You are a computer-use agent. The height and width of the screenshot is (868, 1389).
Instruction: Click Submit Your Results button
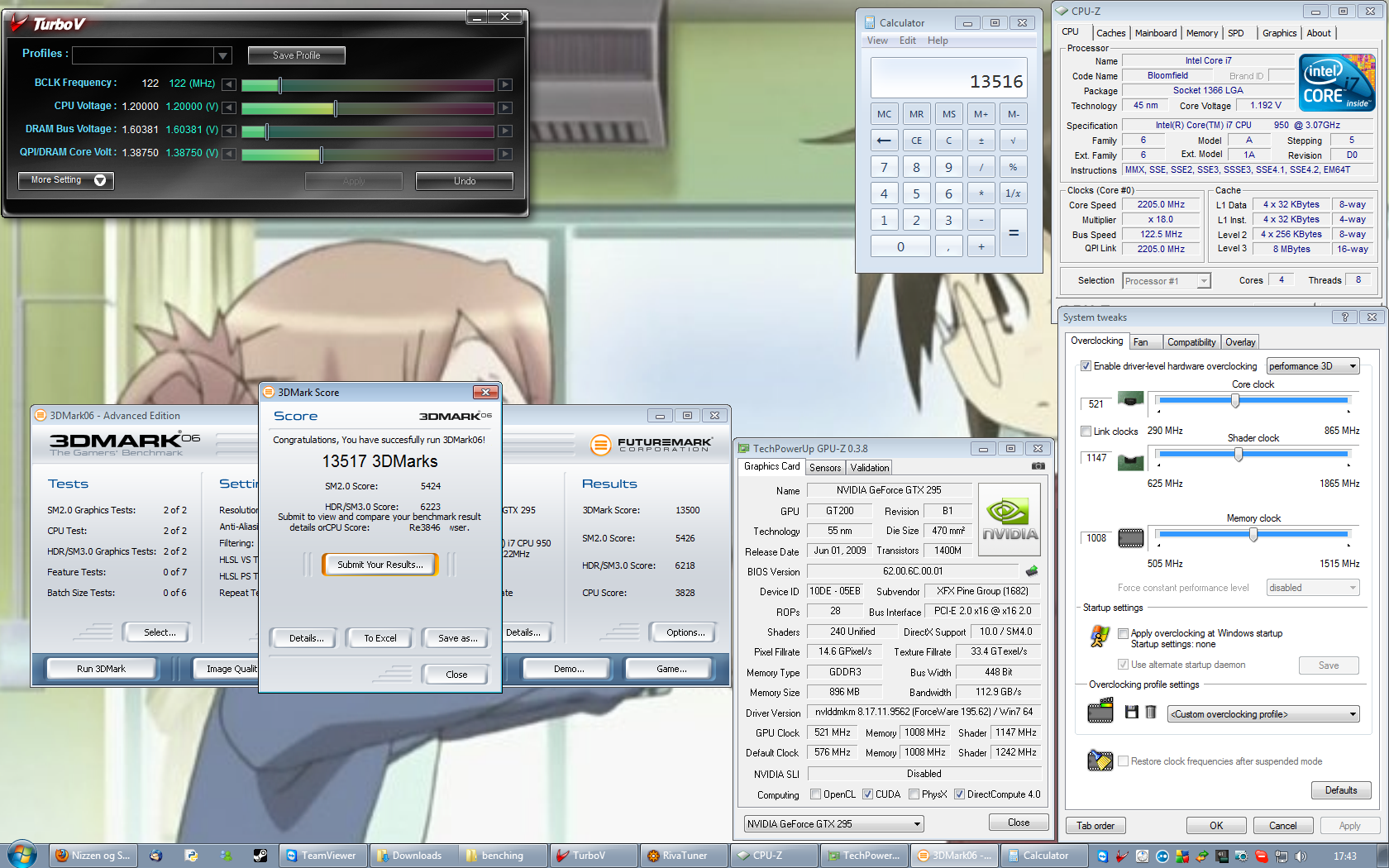click(379, 565)
